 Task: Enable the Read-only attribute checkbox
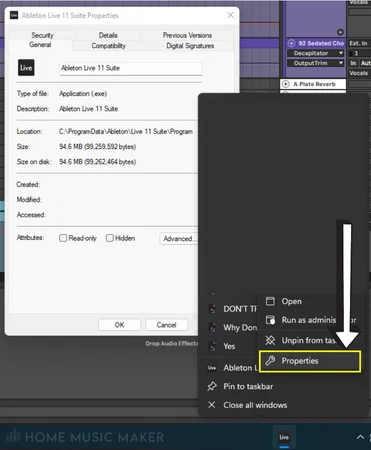63,238
